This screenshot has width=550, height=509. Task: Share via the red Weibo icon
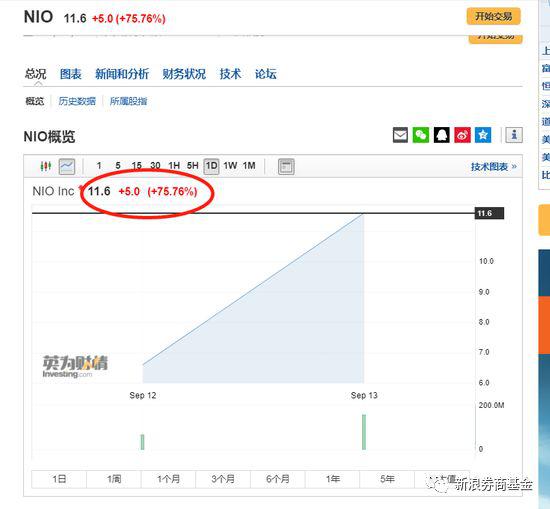click(462, 135)
